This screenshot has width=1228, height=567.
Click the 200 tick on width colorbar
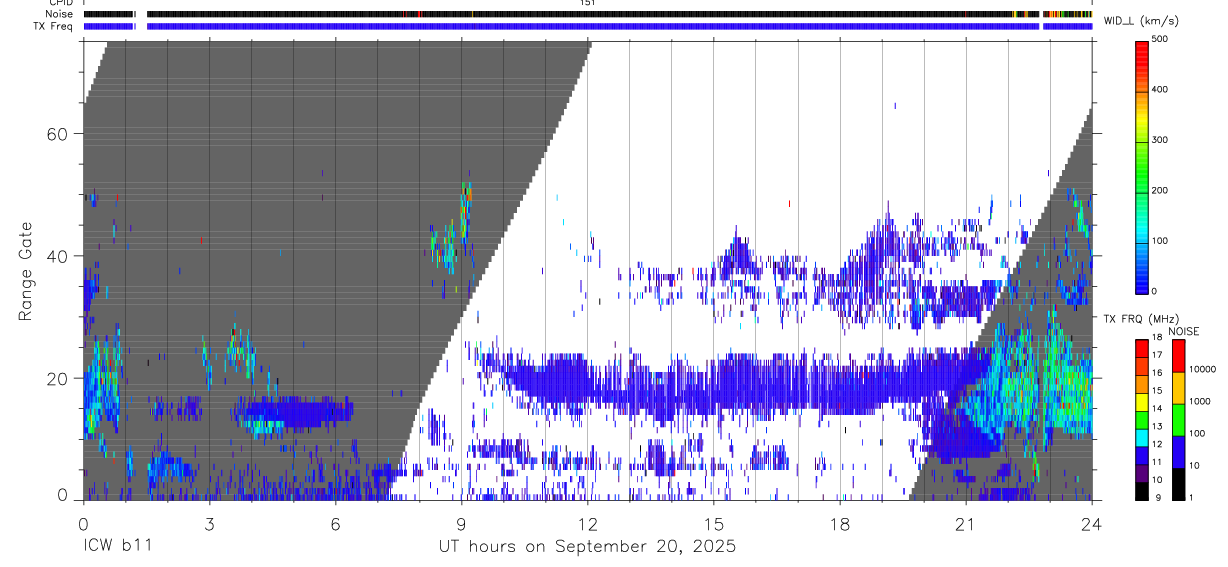(1160, 190)
